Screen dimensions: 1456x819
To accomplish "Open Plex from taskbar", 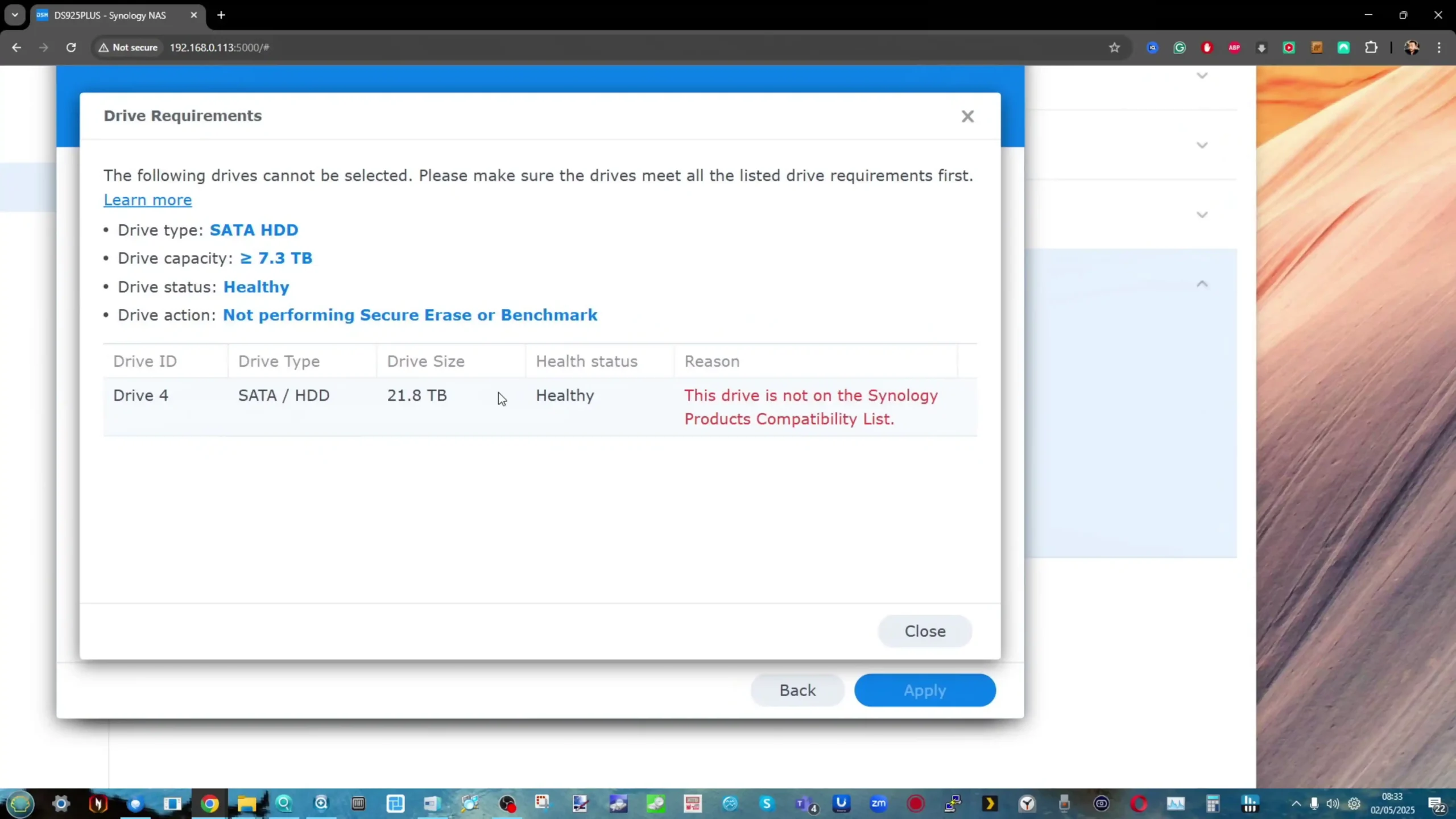I will click(990, 804).
